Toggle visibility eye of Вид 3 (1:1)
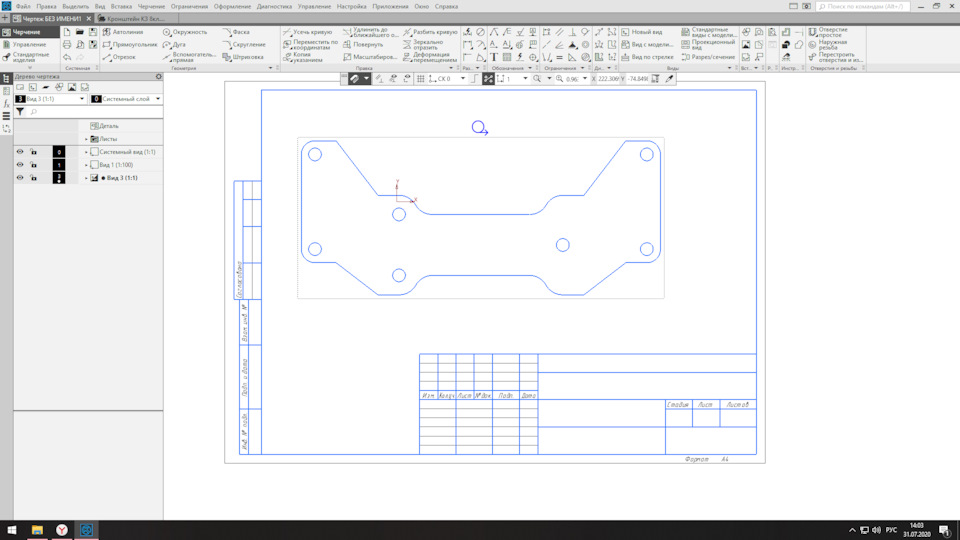960x540 pixels. (x=20, y=178)
